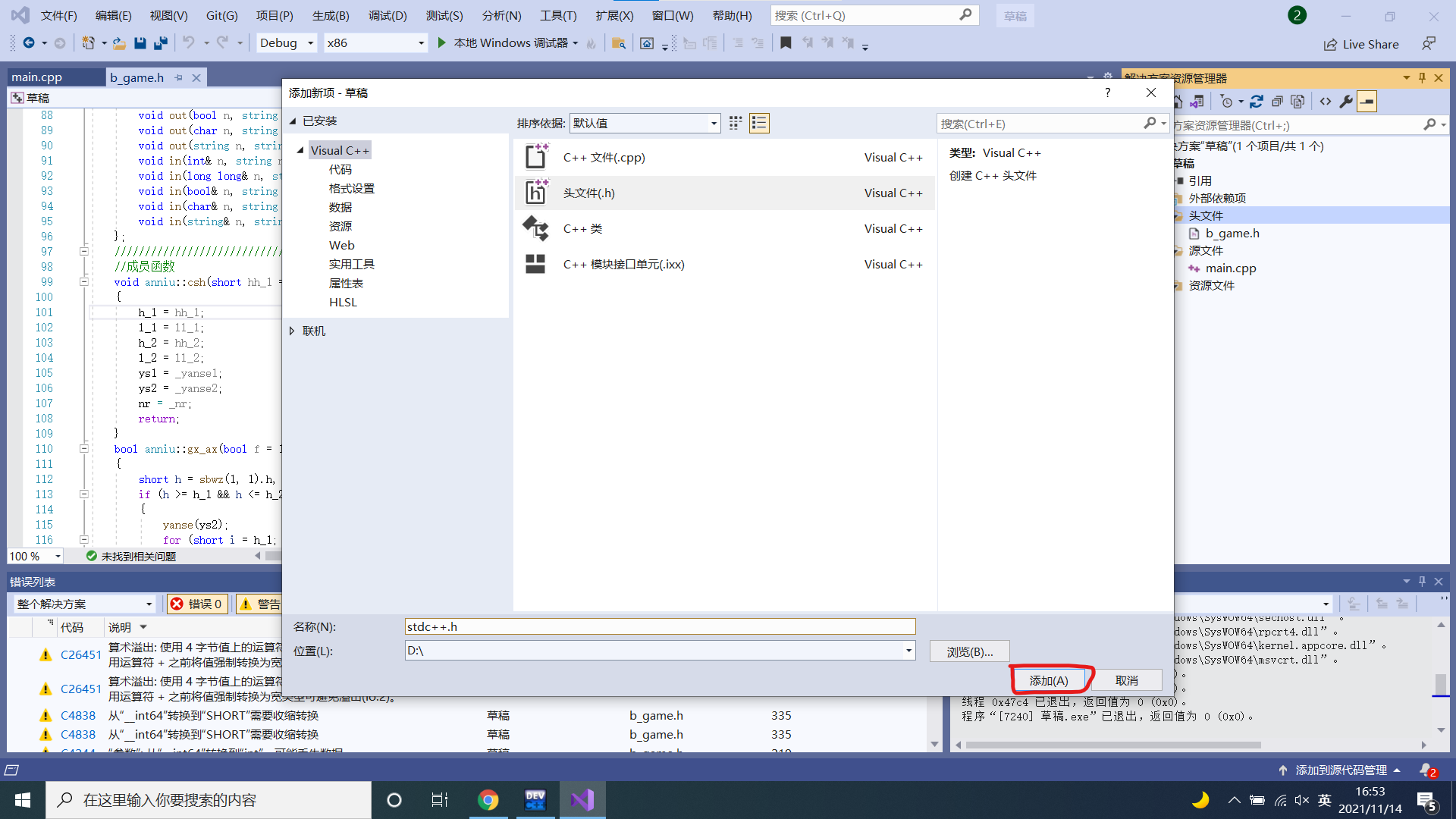Click 浏览(B) to browse for a location

[x=969, y=651]
